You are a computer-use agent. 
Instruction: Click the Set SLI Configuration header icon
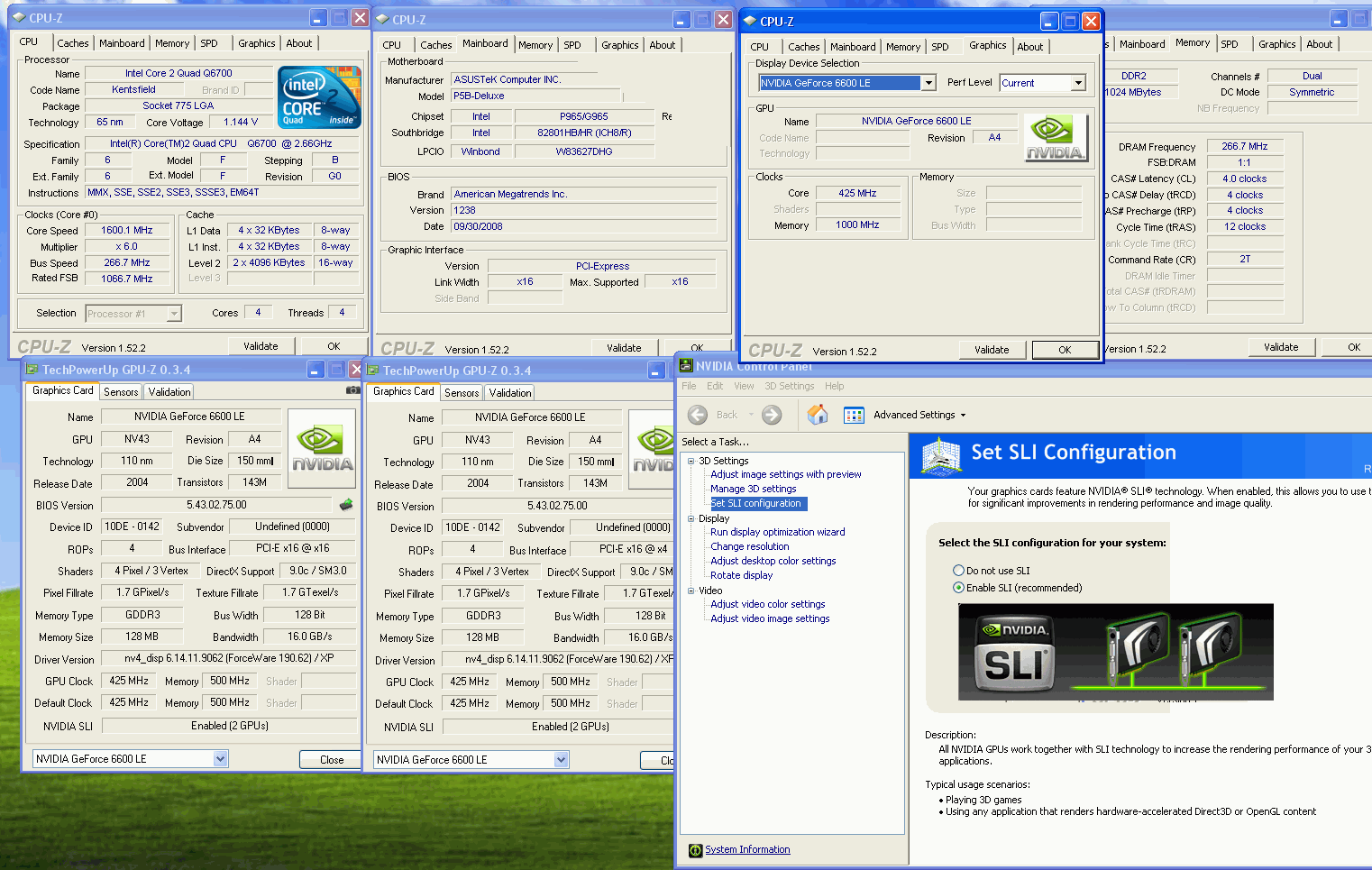(941, 455)
